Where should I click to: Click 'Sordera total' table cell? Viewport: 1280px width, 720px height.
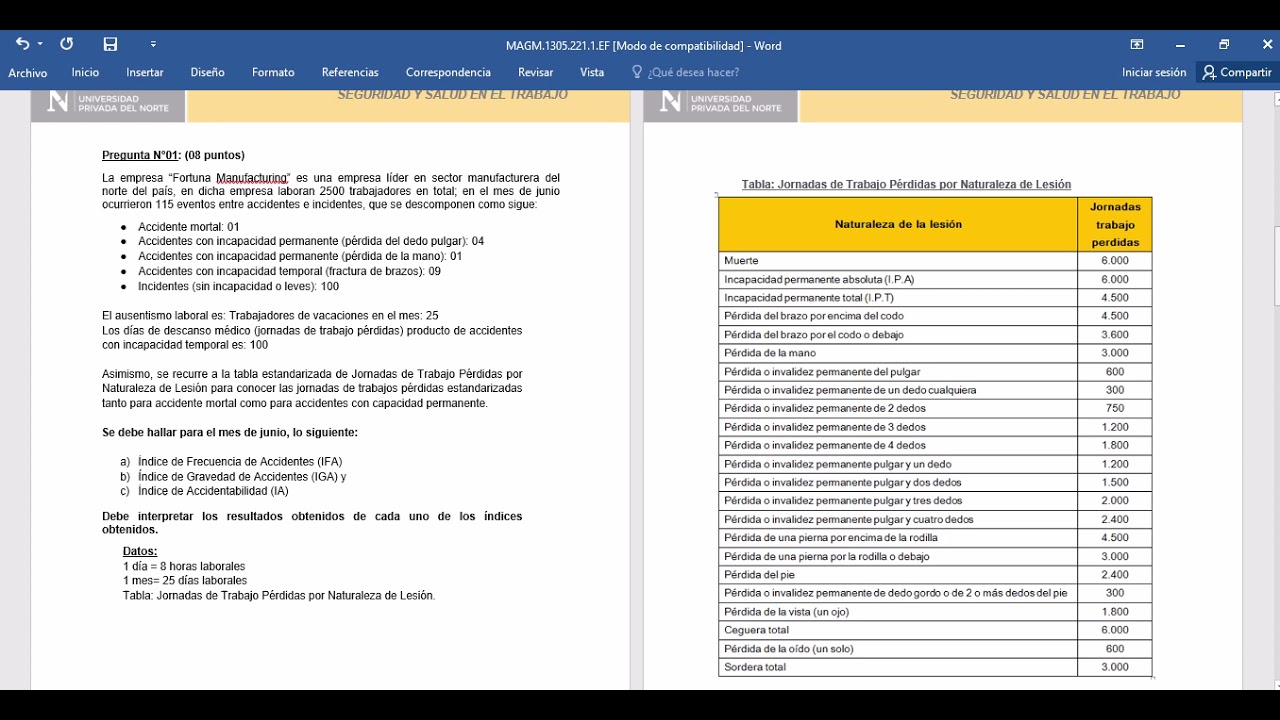pos(898,667)
